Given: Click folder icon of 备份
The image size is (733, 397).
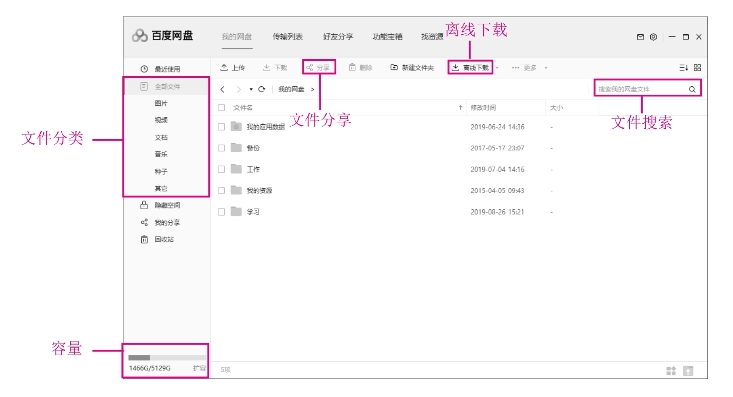Looking at the screenshot, I should 237,148.
